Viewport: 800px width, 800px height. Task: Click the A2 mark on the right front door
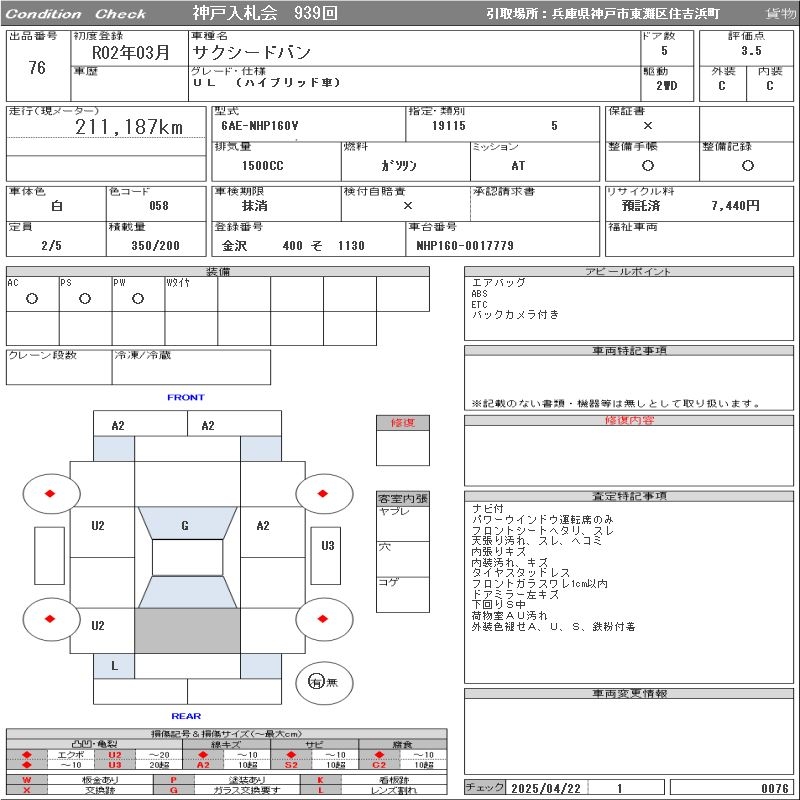click(x=263, y=526)
